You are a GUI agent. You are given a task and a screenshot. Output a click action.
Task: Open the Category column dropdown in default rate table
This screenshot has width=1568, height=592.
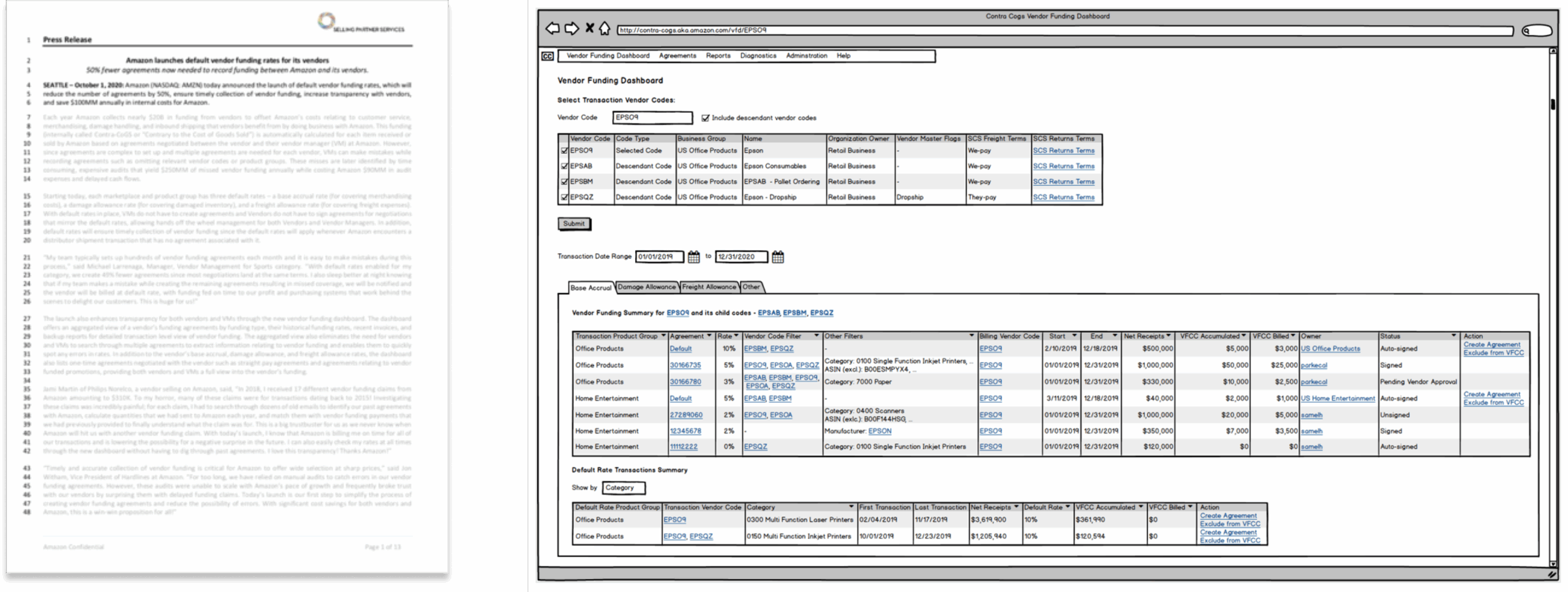point(851,507)
